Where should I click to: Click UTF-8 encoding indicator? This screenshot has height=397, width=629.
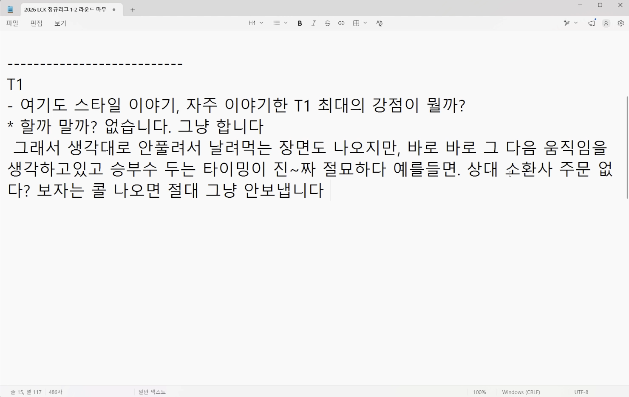pos(581,392)
